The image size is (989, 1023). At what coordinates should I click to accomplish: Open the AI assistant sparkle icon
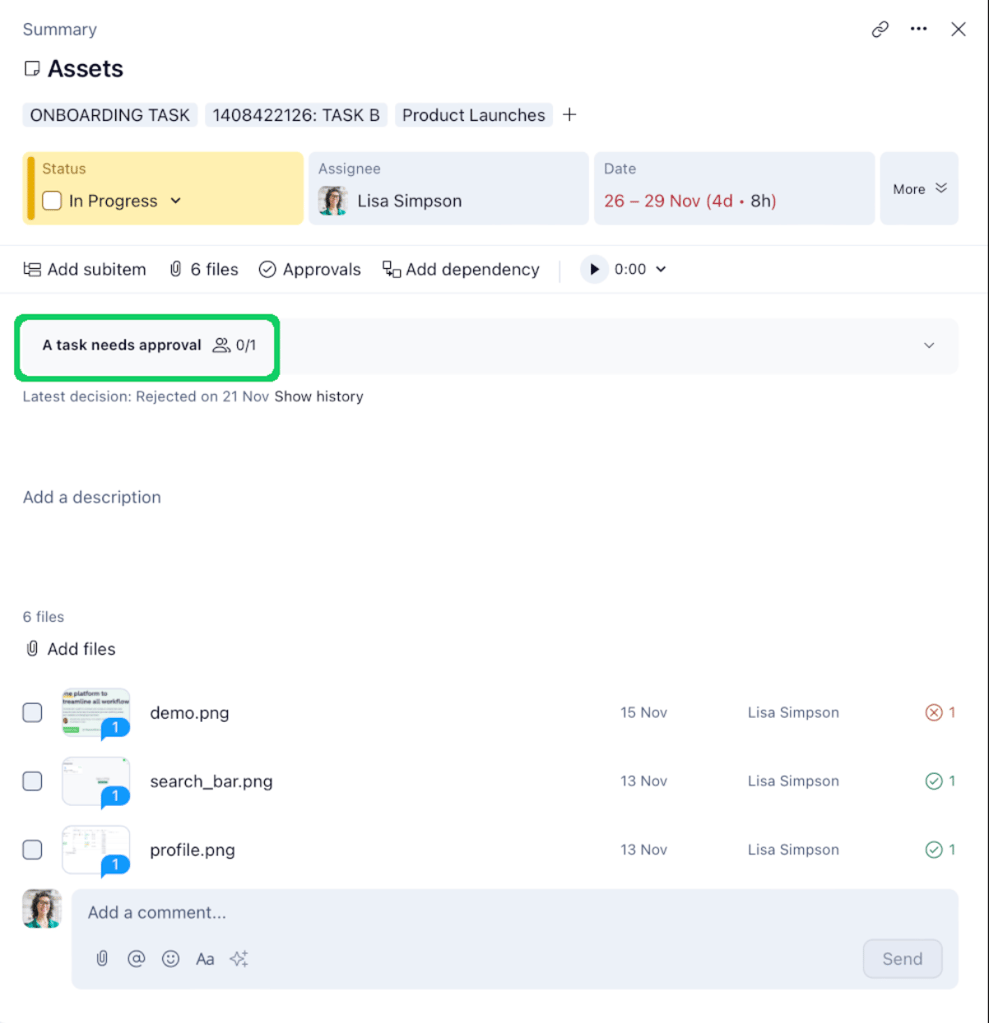coord(239,958)
